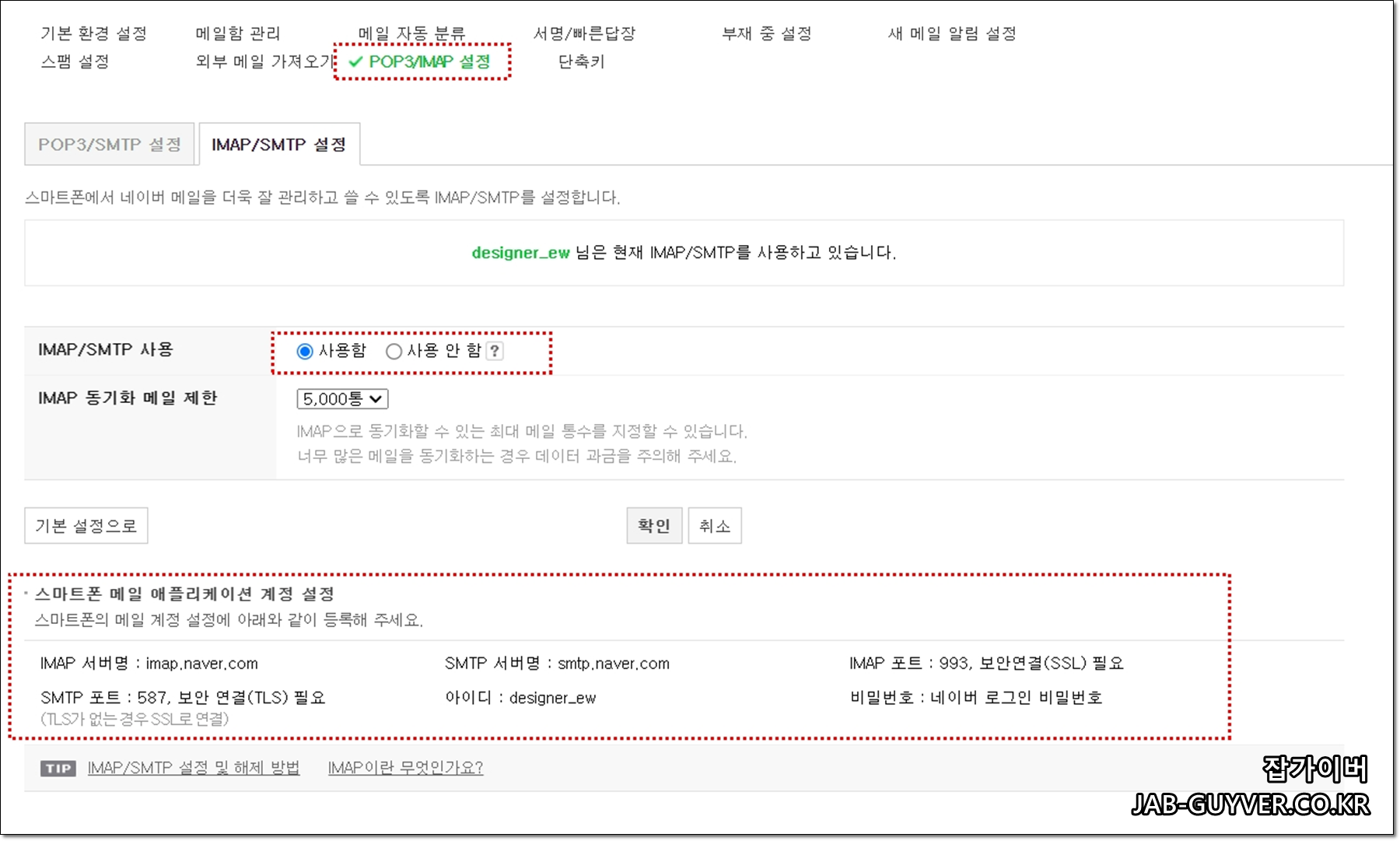Click the IMAP이란 무엇인가요? link

(404, 768)
